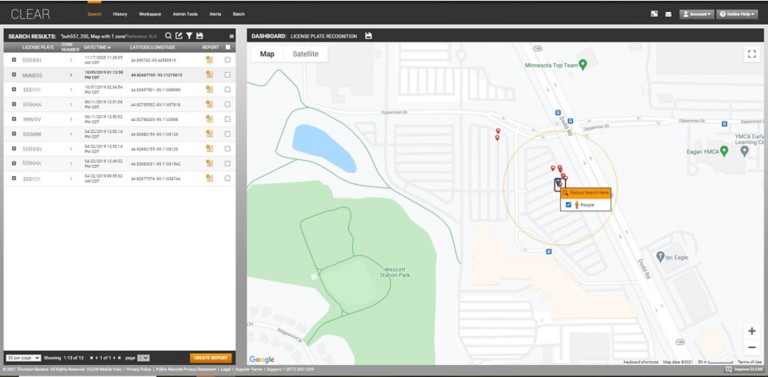
Task: Click Radius Search Here on the map
Action: pyautogui.click(x=586, y=193)
